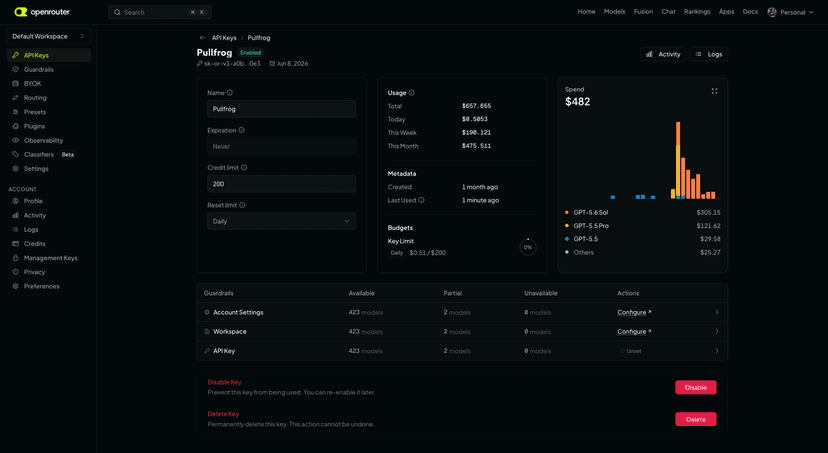The height and width of the screenshot is (453, 828).
Task: Click the Observability eye icon in sidebar
Action: [x=15, y=140]
